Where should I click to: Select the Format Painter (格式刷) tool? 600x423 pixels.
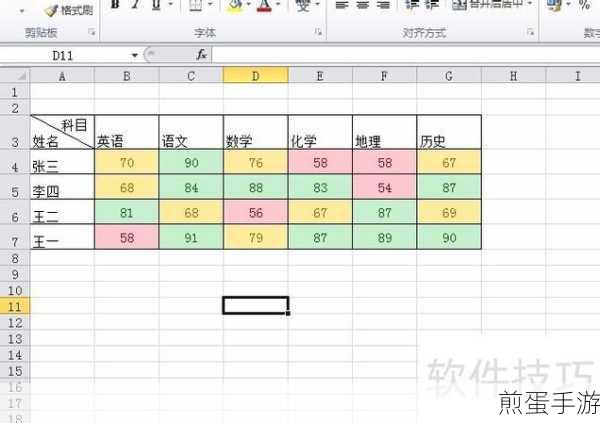(x=69, y=10)
